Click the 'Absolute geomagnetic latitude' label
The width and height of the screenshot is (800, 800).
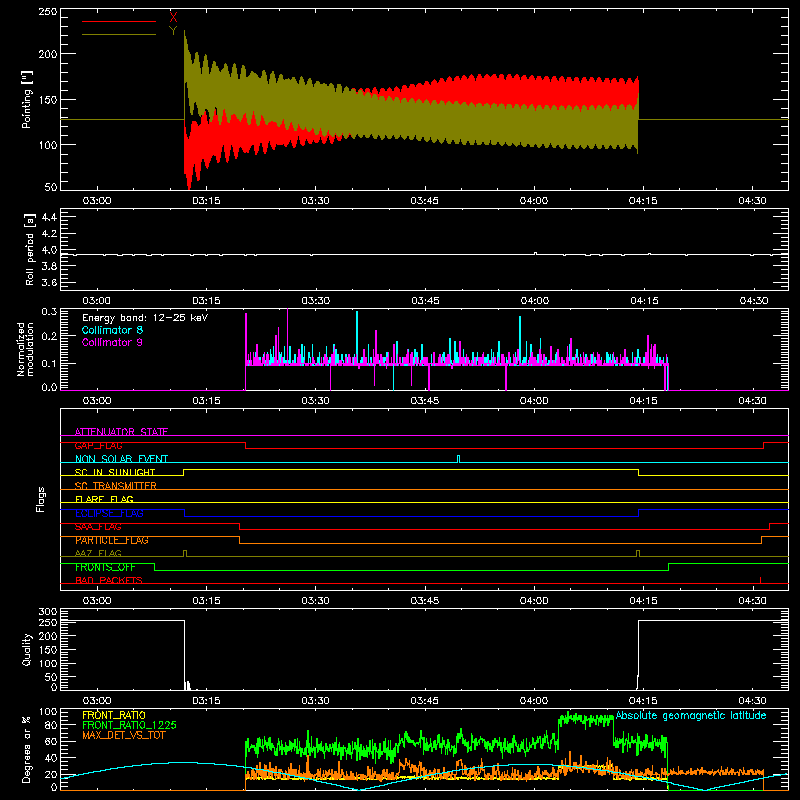point(691,715)
